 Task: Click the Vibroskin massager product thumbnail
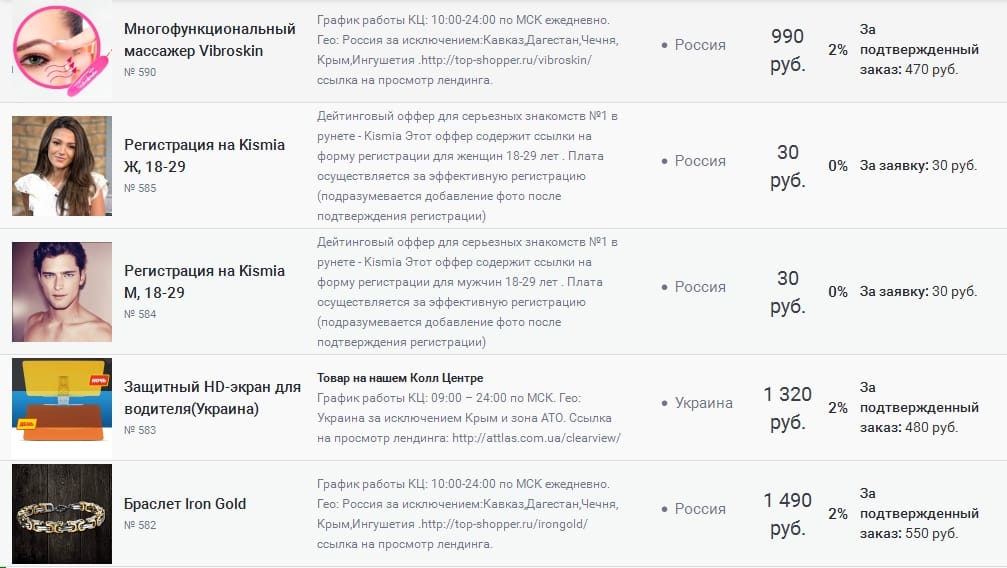click(x=62, y=51)
